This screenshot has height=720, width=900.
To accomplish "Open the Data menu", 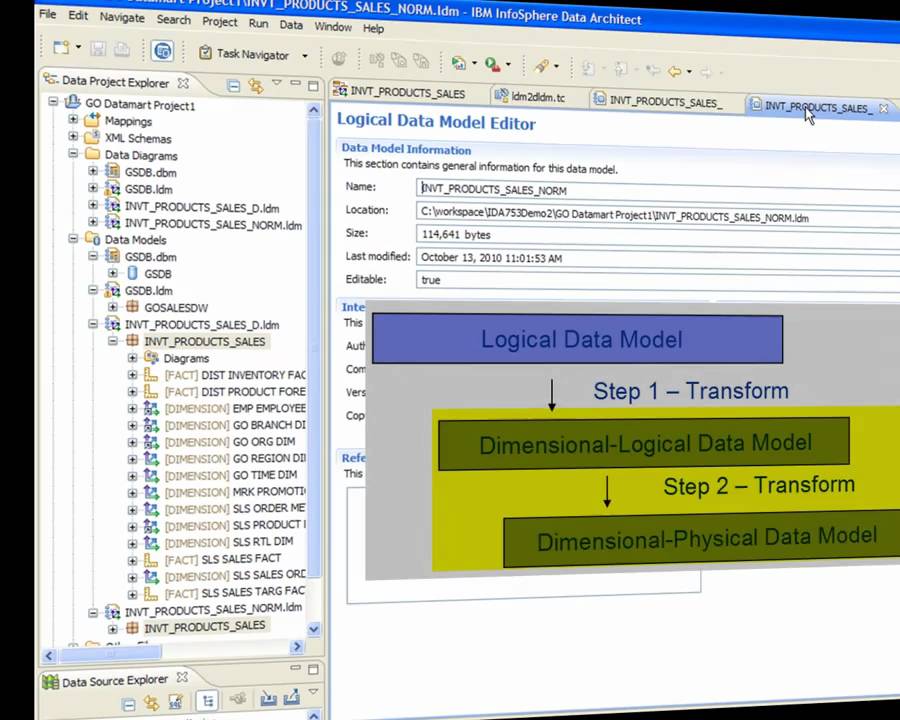I will point(291,25).
